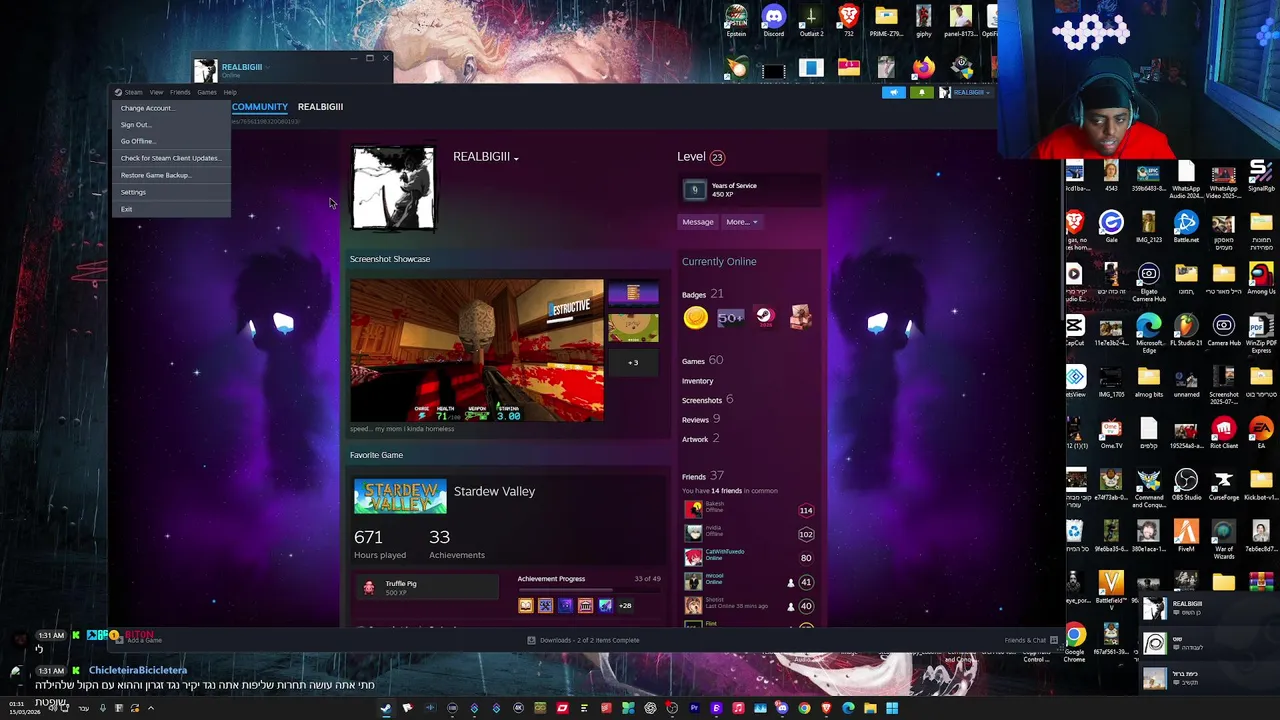The height and width of the screenshot is (720, 1280).
Task: Open the CurseForge desktop shortcut
Action: click(x=1224, y=486)
